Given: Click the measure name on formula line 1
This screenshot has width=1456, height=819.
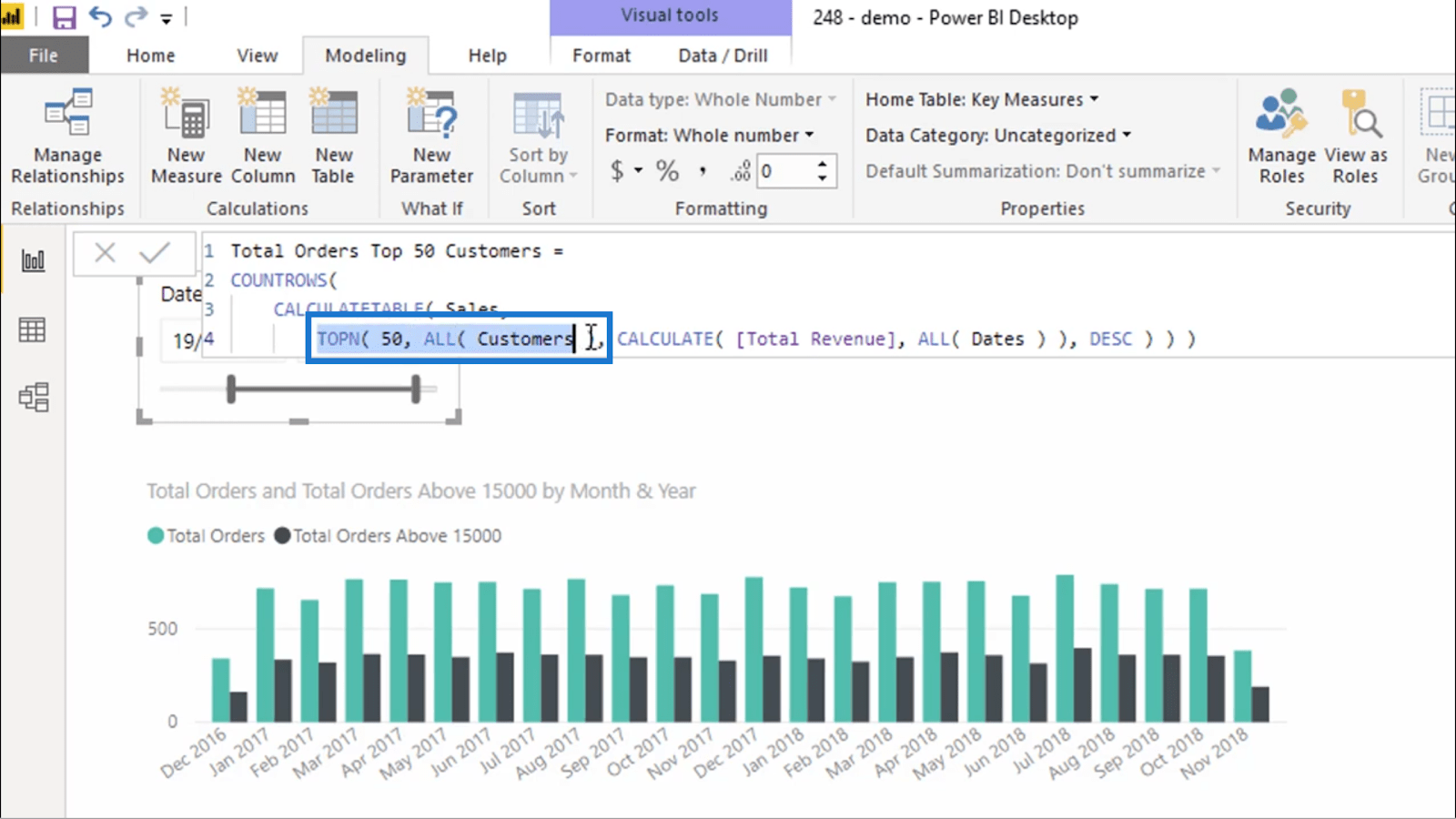Looking at the screenshot, I should pyautogui.click(x=386, y=250).
